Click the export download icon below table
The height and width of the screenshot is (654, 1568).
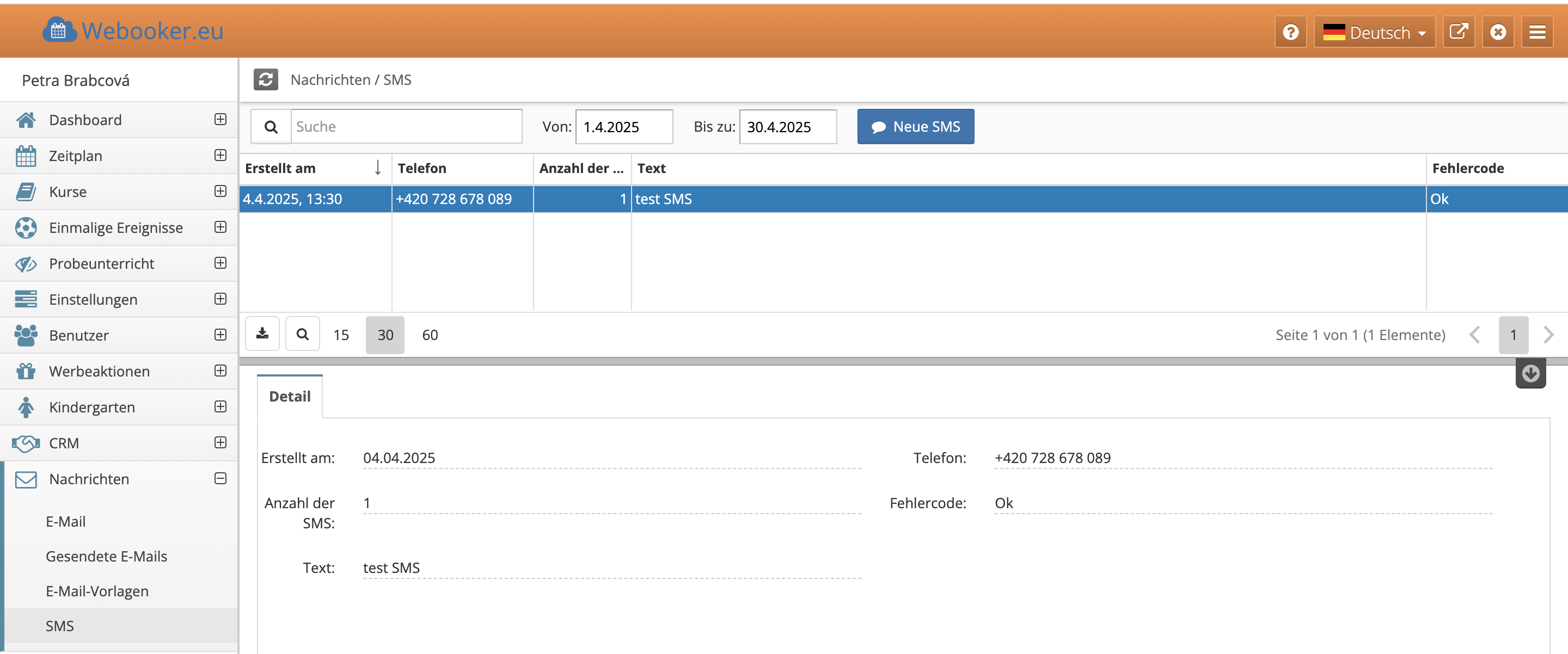[262, 334]
